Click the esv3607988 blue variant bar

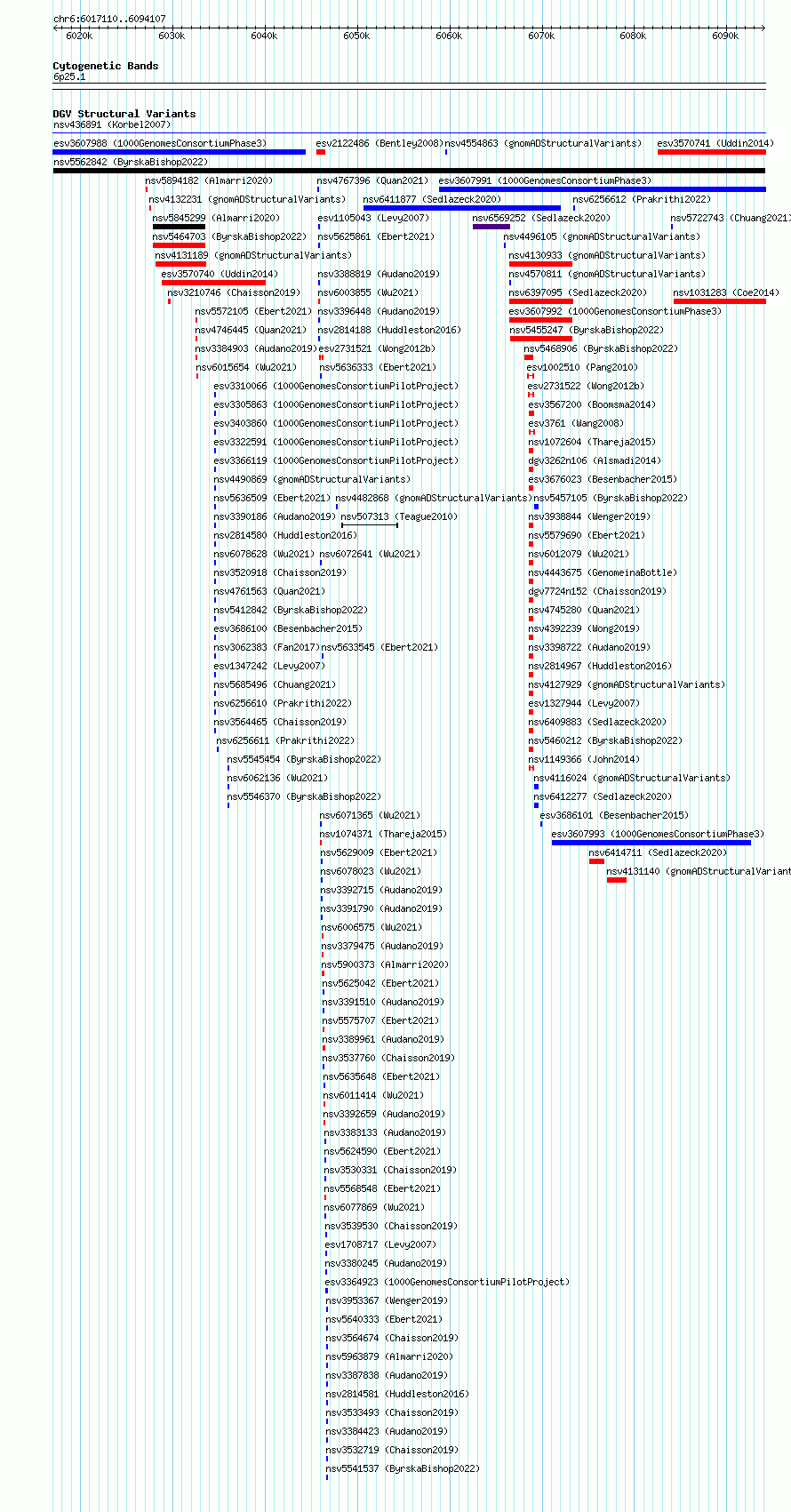pyautogui.click(x=179, y=152)
